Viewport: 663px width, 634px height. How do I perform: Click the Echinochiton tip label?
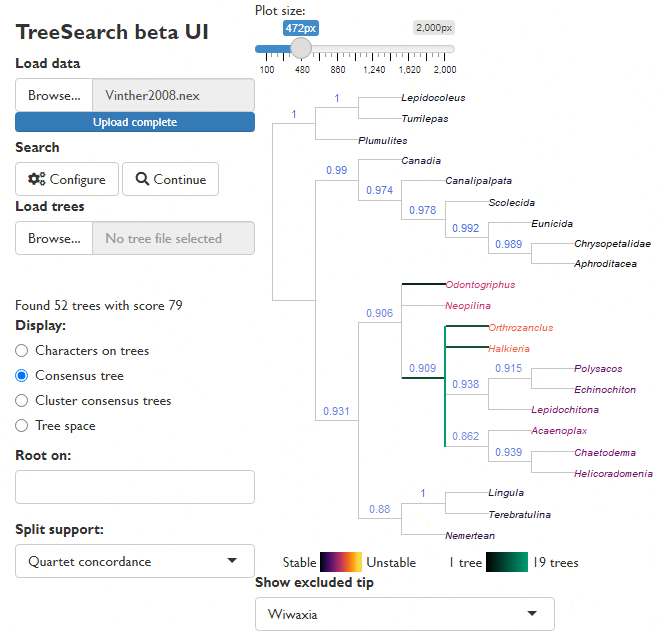click(605, 390)
